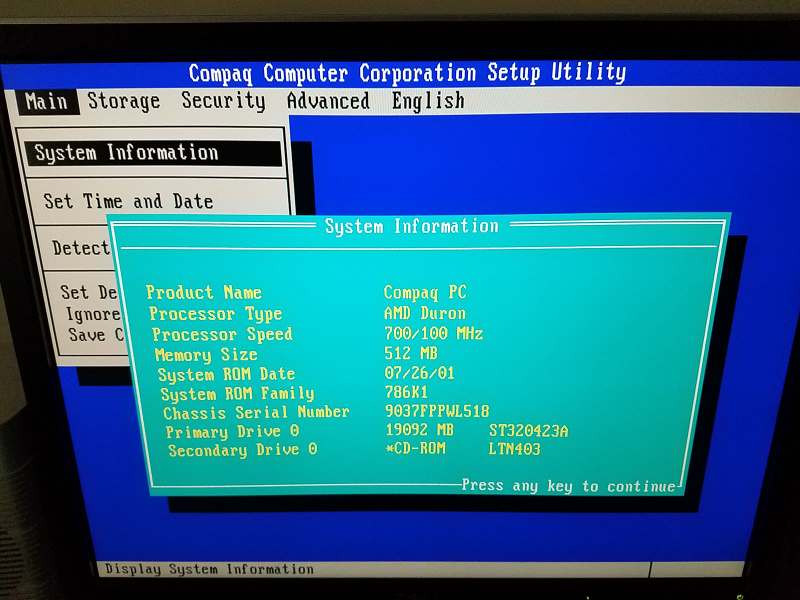Click the Compaq PC value
Viewport: 800px width, 600px height.
(425, 292)
